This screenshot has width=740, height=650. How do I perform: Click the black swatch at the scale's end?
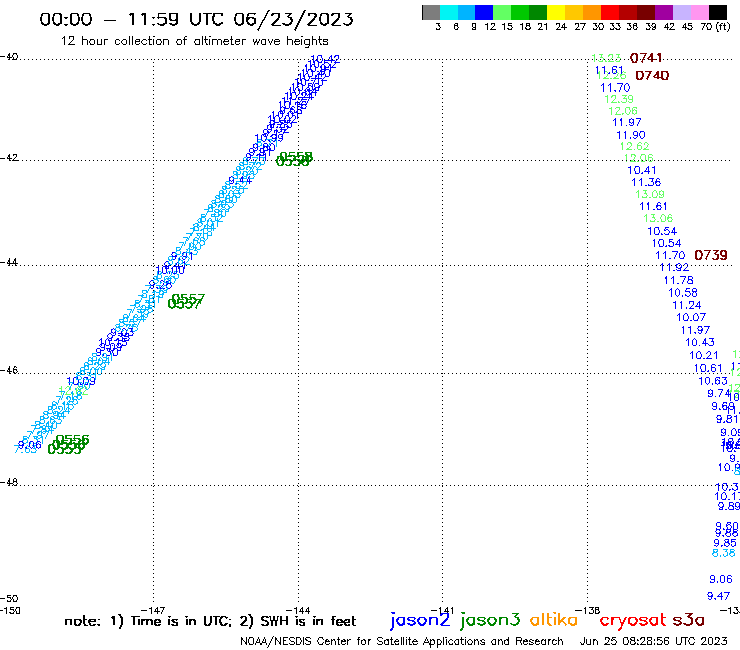click(718, 12)
